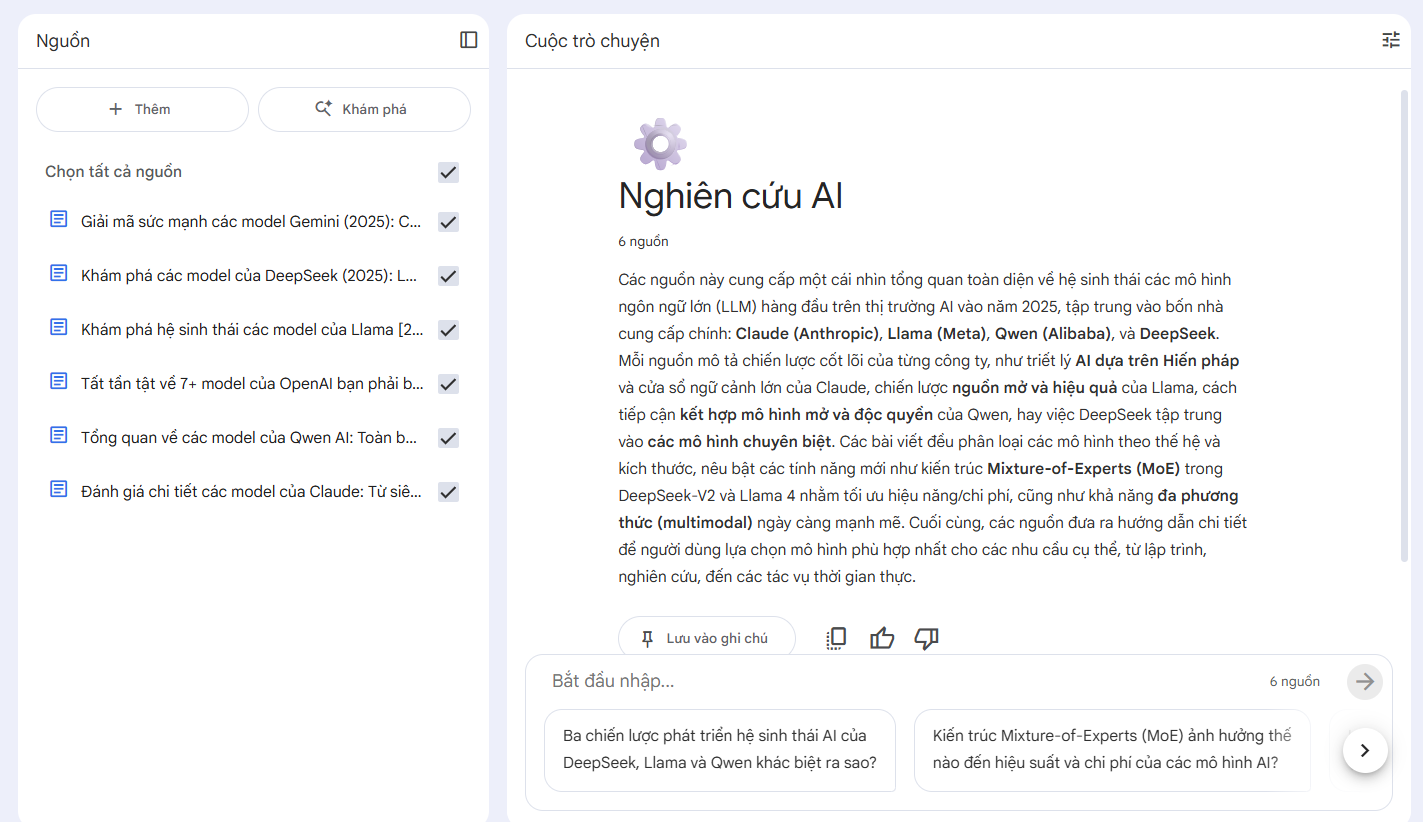
Task: Click the Nguồn panel header
Action: point(63,41)
